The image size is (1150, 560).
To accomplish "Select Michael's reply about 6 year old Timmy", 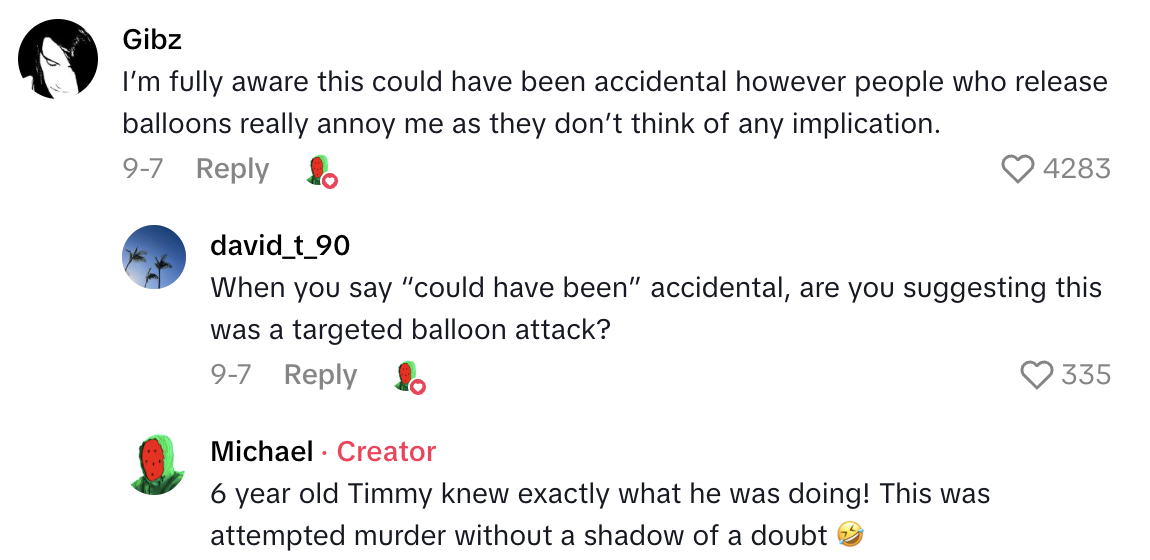I will pos(600,514).
